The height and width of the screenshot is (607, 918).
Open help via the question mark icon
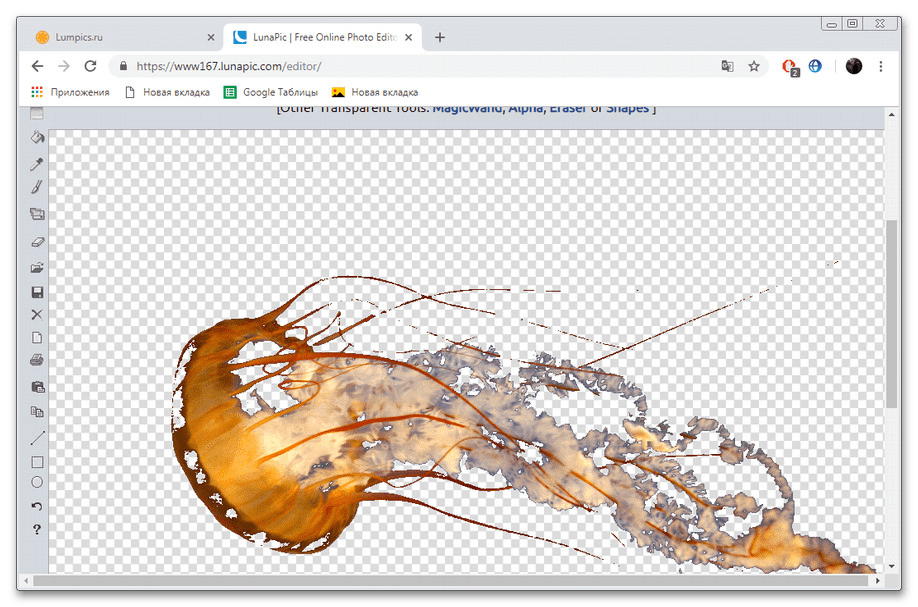click(37, 529)
